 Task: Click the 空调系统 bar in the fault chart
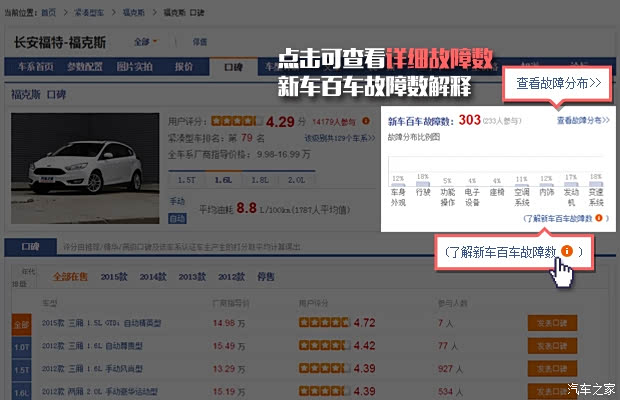[x=522, y=185]
